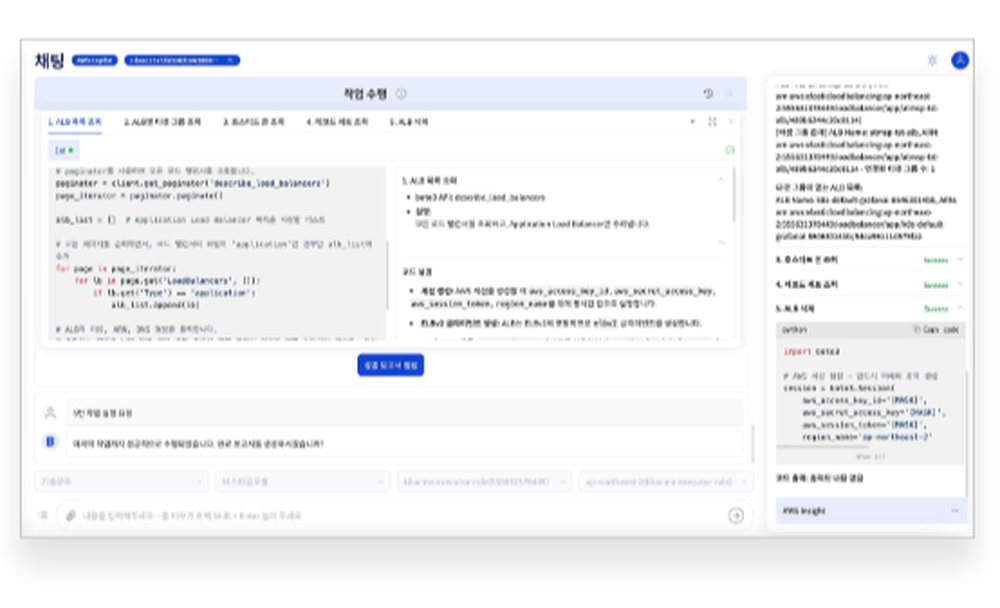1000x608 pixels.
Task: Expand step 4 시크릿 세트 조회 chevron
Action: click(961, 285)
